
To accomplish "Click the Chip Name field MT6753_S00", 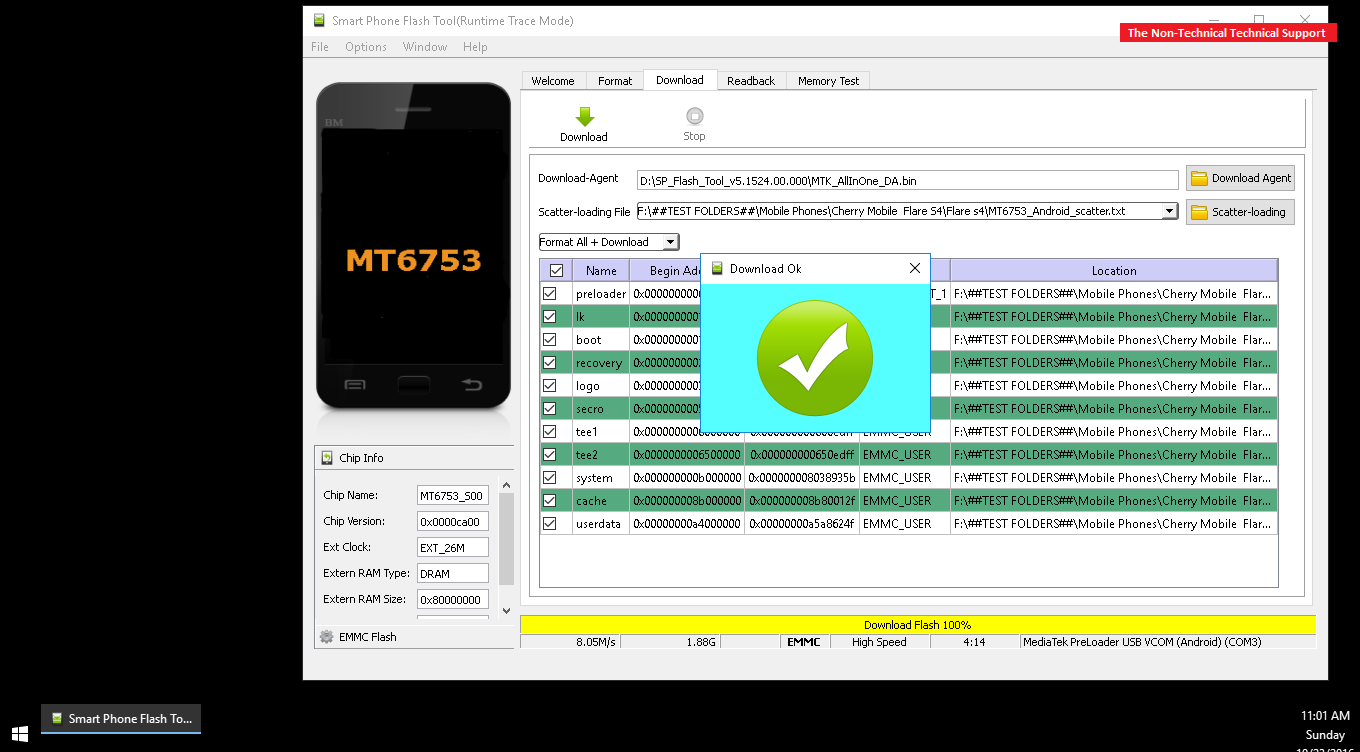I will (452, 496).
